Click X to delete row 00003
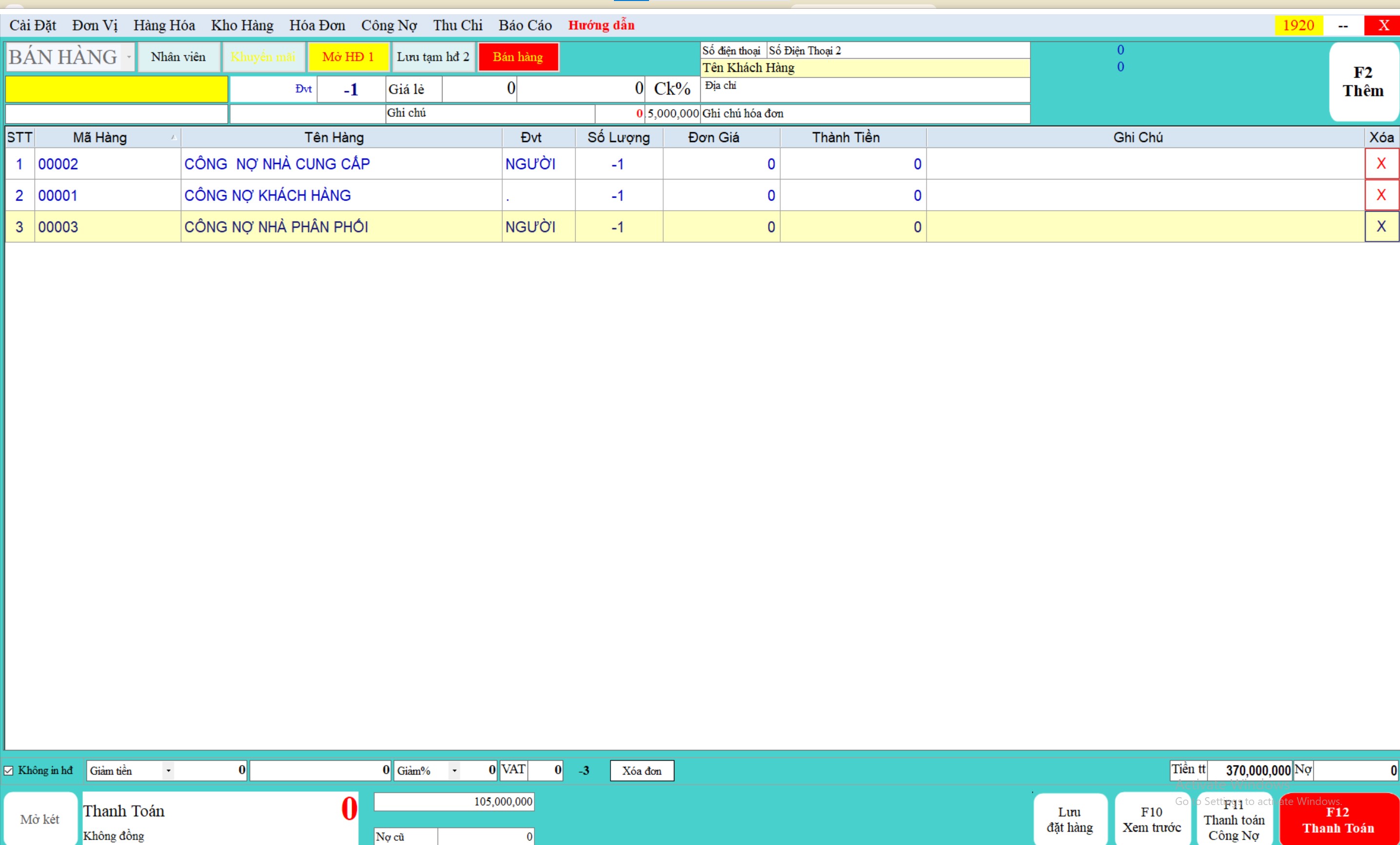This screenshot has width=1400, height=845. [1380, 226]
